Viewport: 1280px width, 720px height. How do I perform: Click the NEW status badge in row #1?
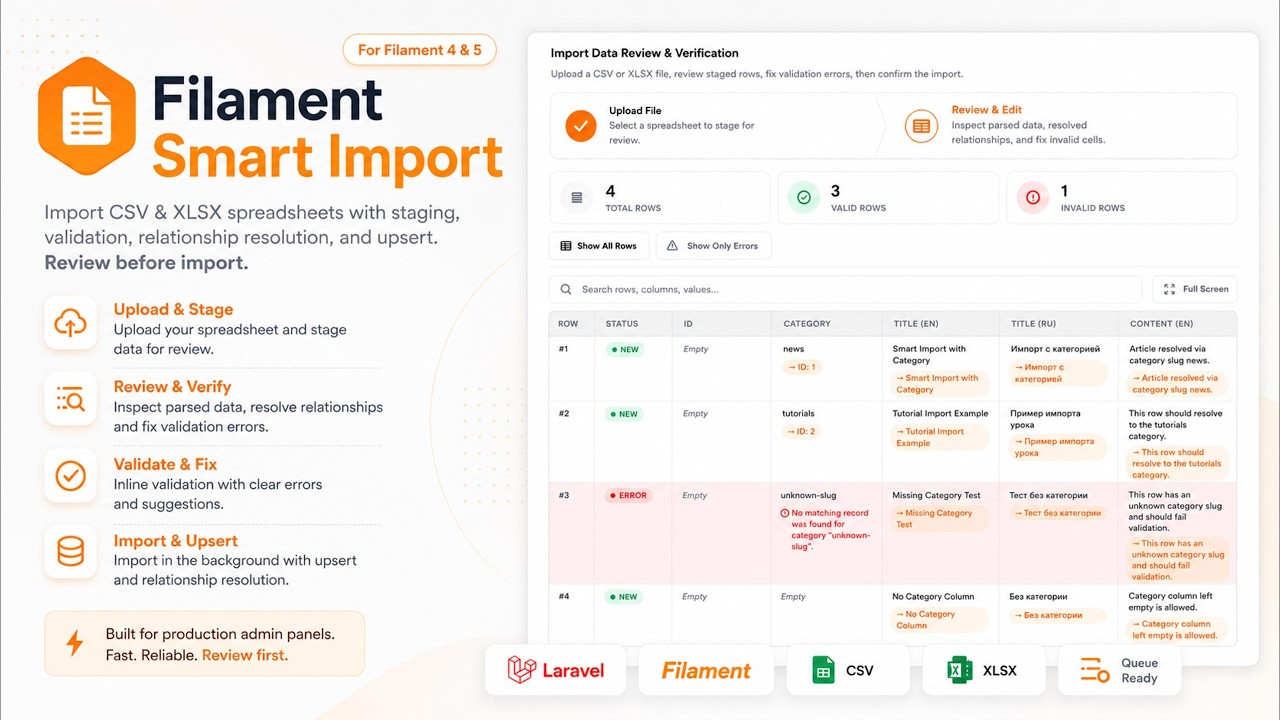(x=624, y=350)
